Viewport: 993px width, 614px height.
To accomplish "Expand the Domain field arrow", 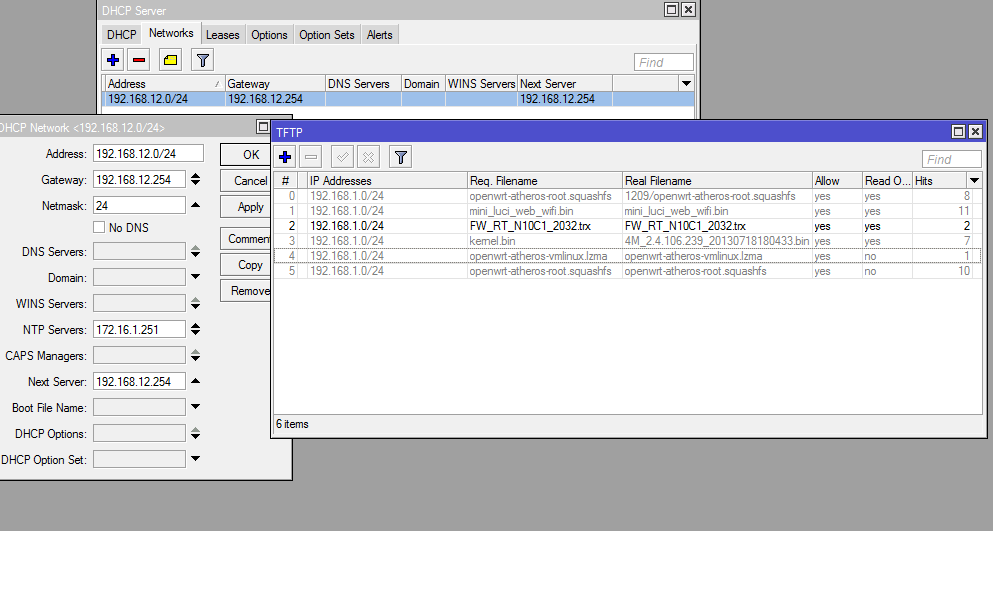I will click(x=196, y=277).
